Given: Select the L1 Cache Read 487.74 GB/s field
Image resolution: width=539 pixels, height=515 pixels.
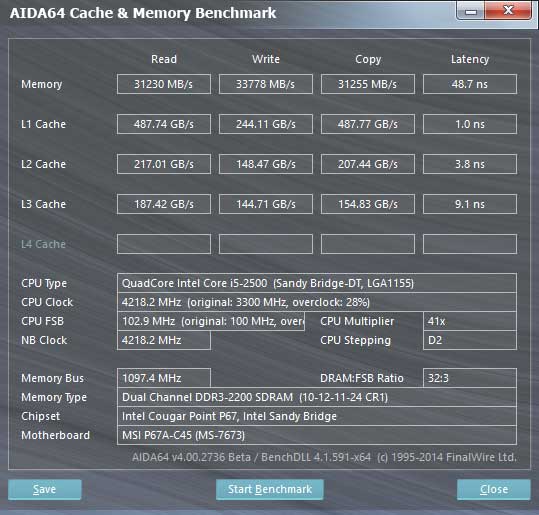Looking at the screenshot, I should point(164,124).
